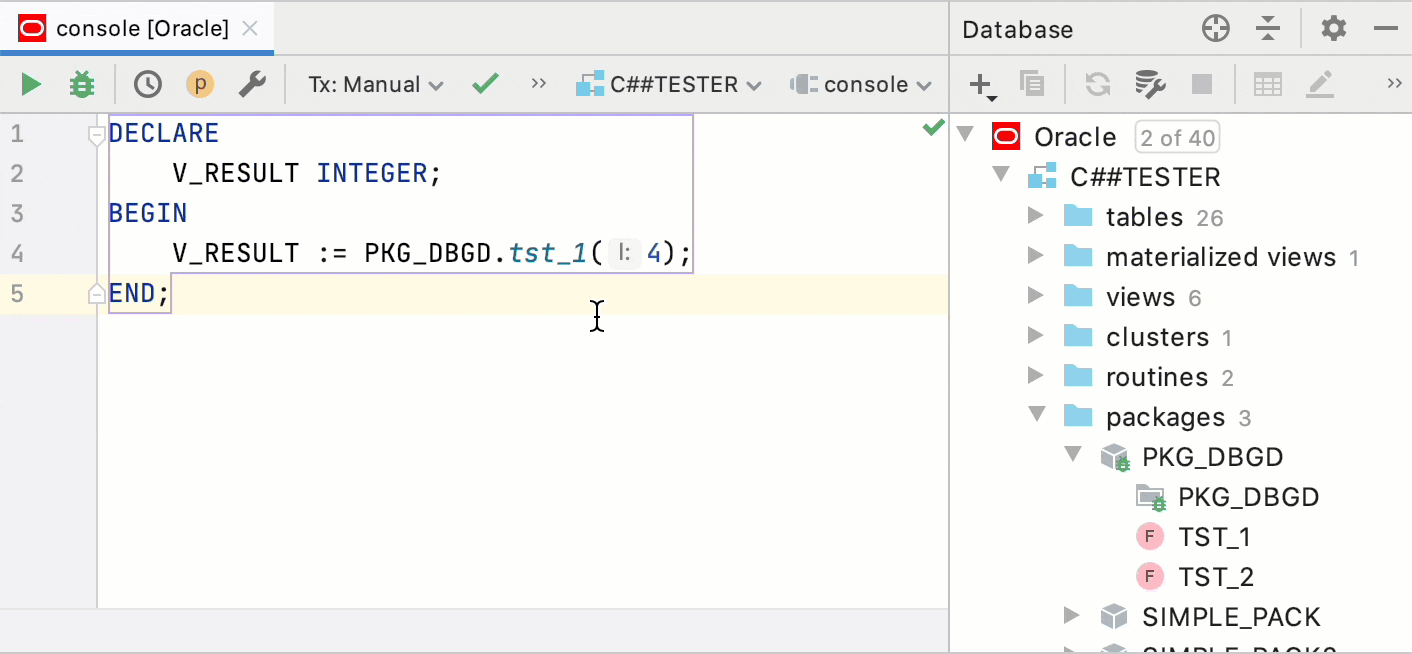
Task: Select the TST_1 function in tree
Action: (1215, 536)
